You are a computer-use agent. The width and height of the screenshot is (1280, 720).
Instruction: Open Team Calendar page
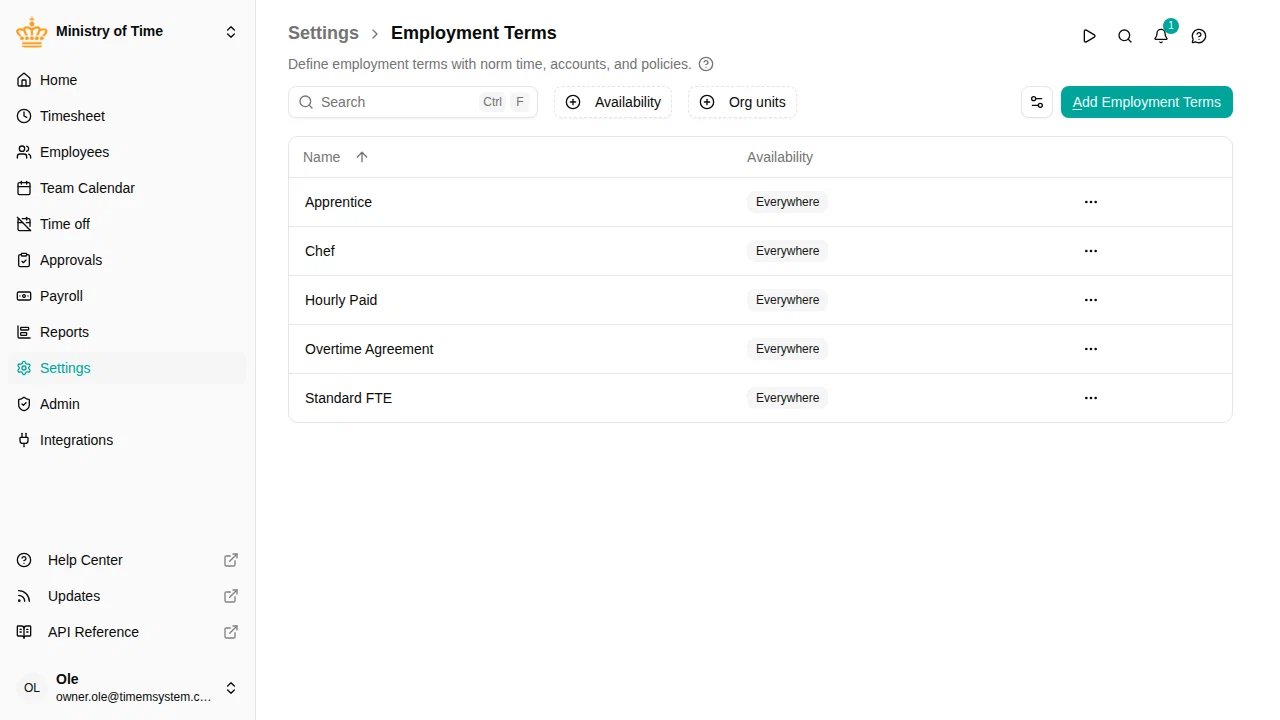point(127,188)
